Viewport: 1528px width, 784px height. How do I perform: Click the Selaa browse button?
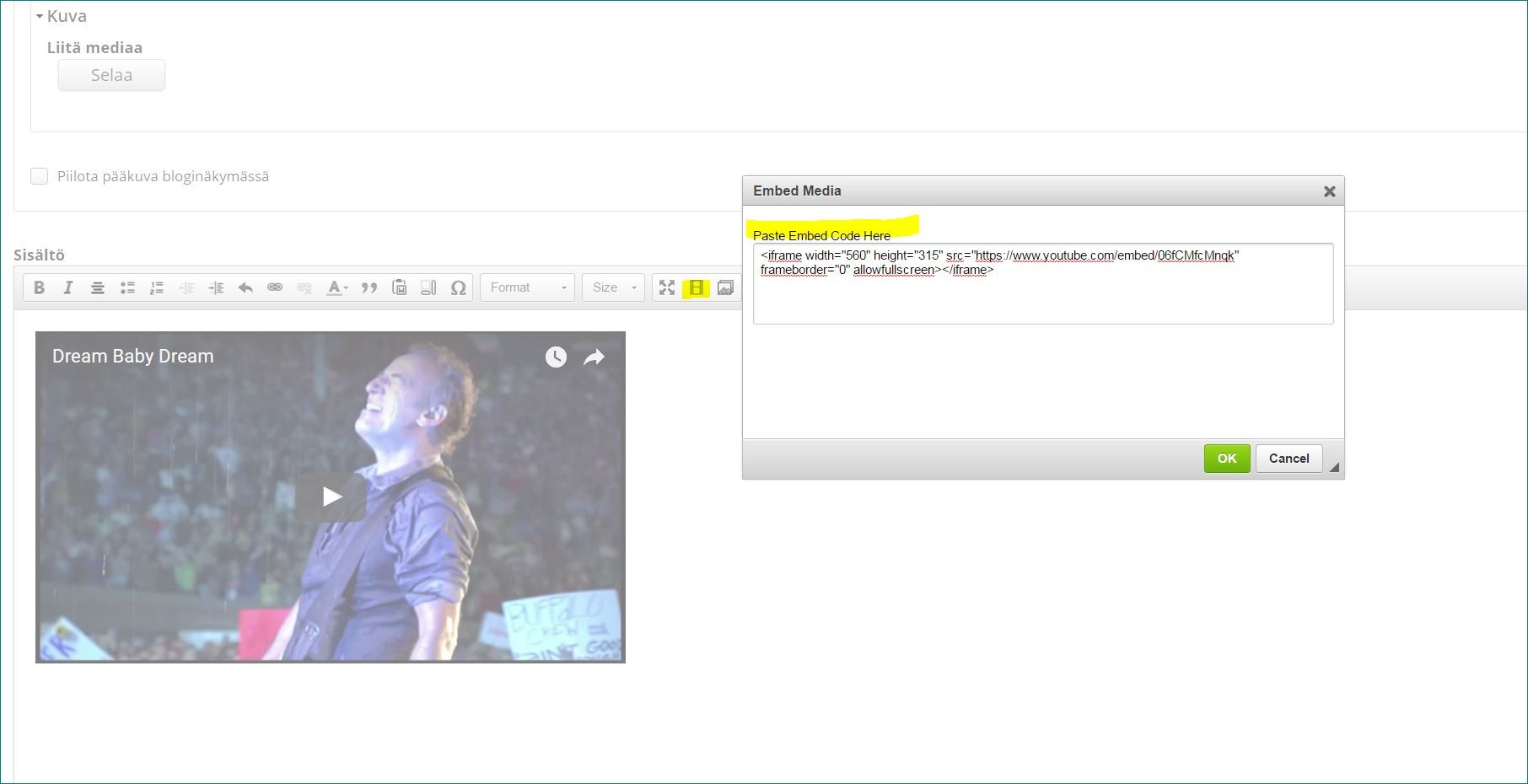111,75
